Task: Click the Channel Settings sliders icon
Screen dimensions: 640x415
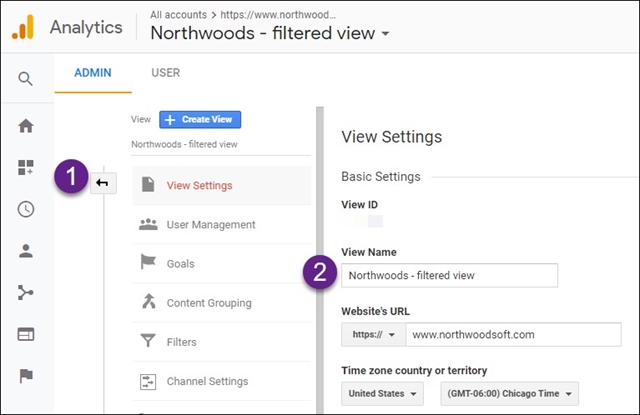Action: coord(148,382)
